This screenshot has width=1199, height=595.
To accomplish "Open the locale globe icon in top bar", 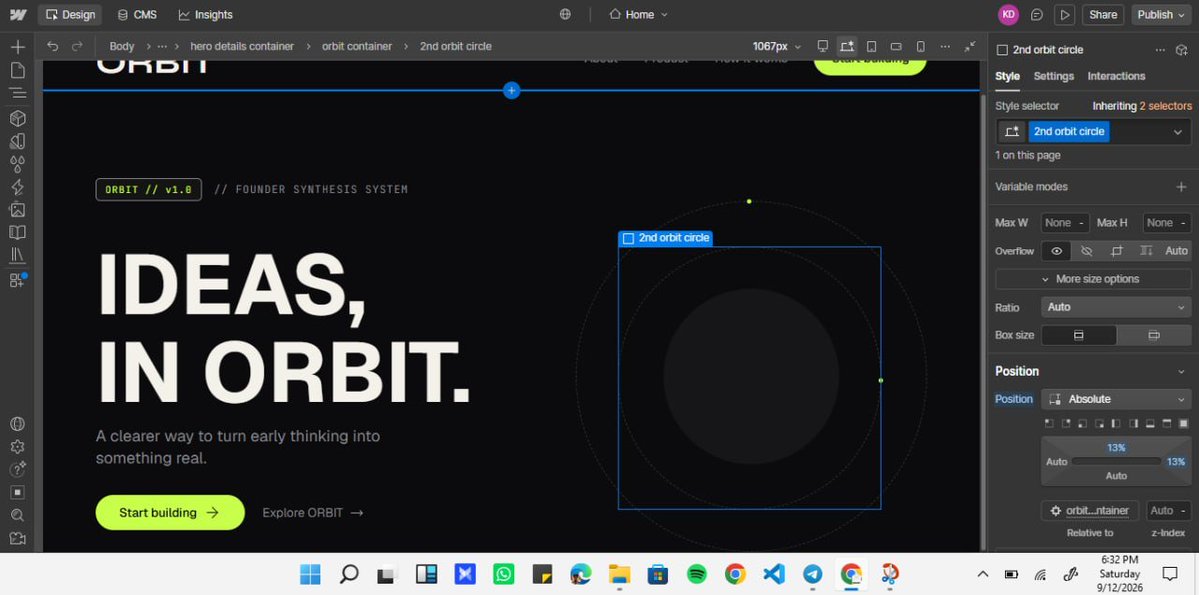I will coord(565,15).
